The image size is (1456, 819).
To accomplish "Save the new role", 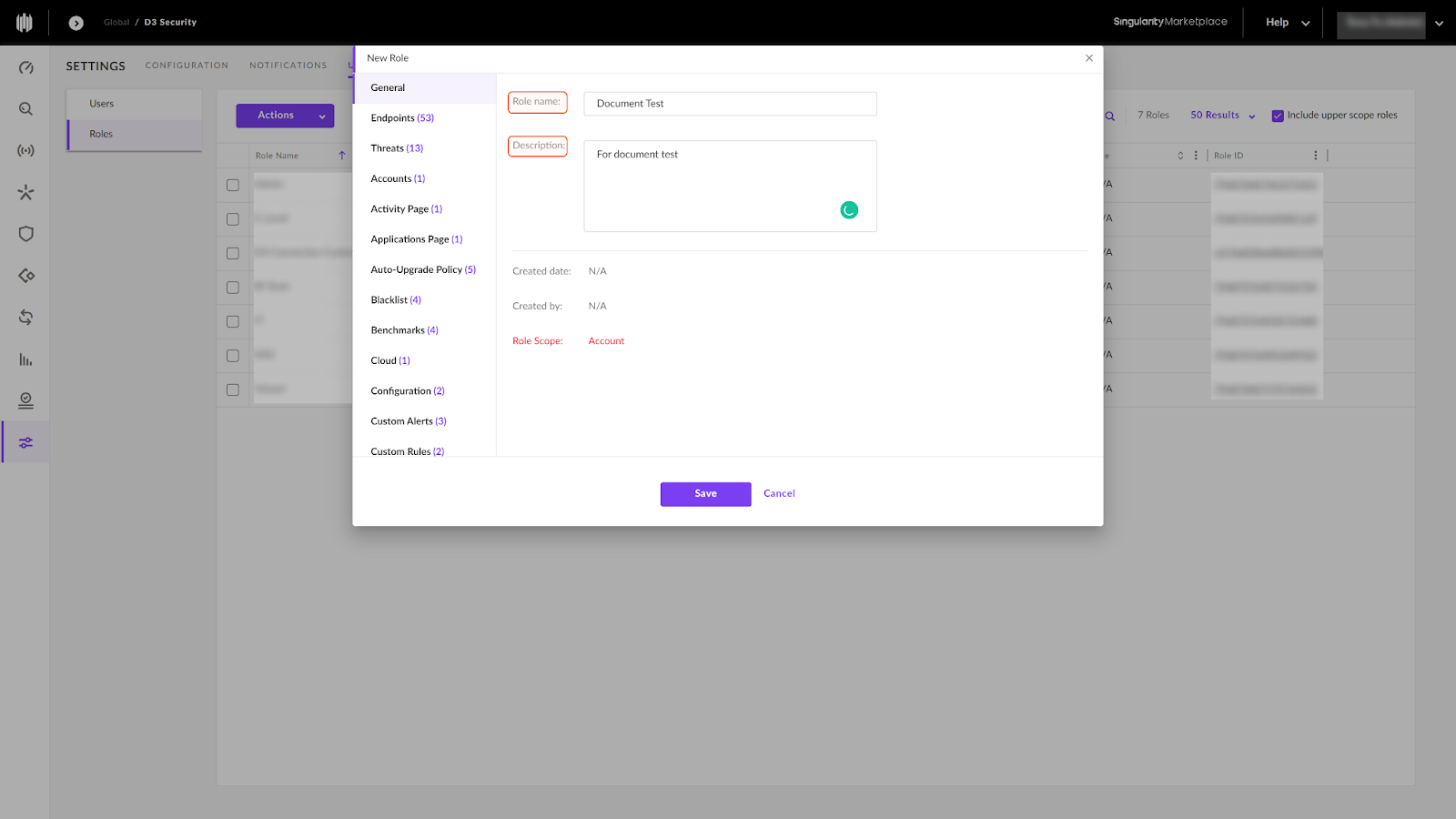I will point(705,494).
